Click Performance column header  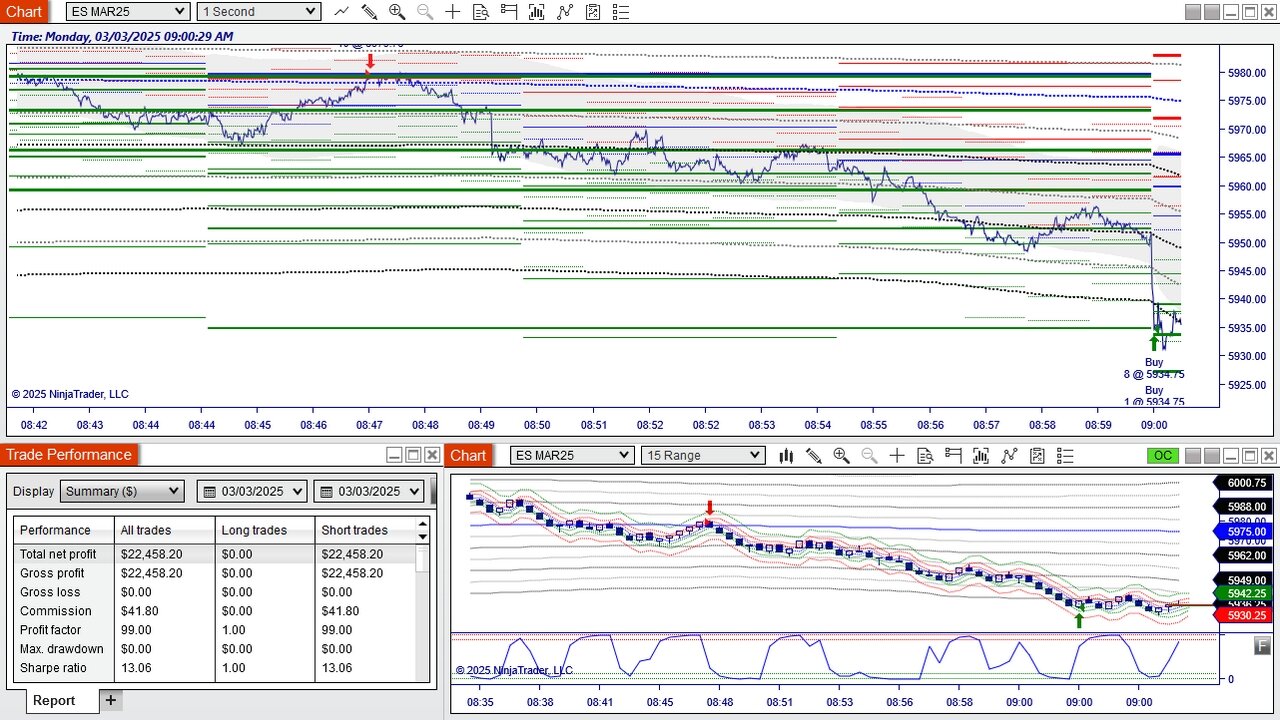pyautogui.click(x=64, y=530)
